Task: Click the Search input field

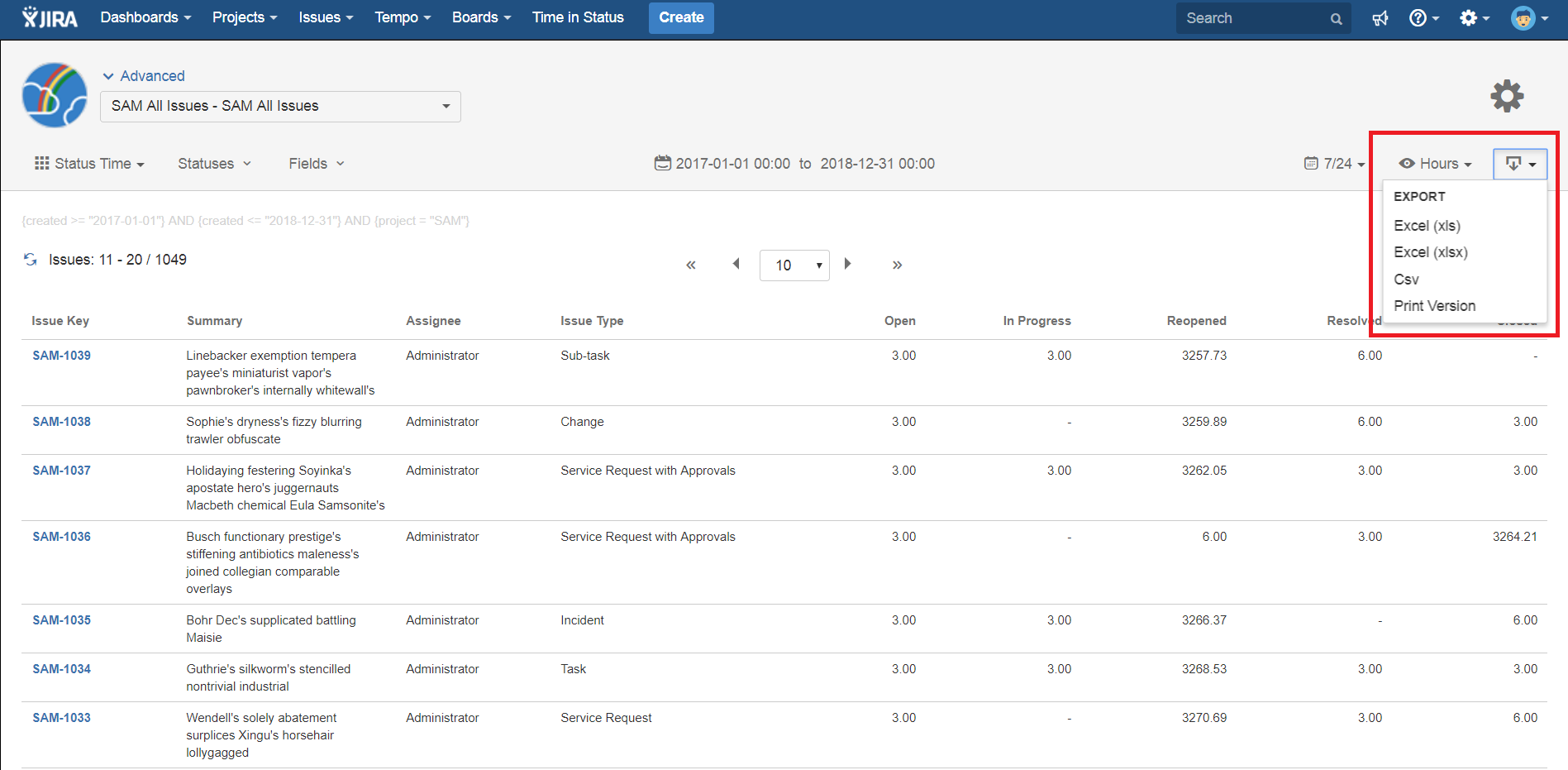Action: [1253, 18]
